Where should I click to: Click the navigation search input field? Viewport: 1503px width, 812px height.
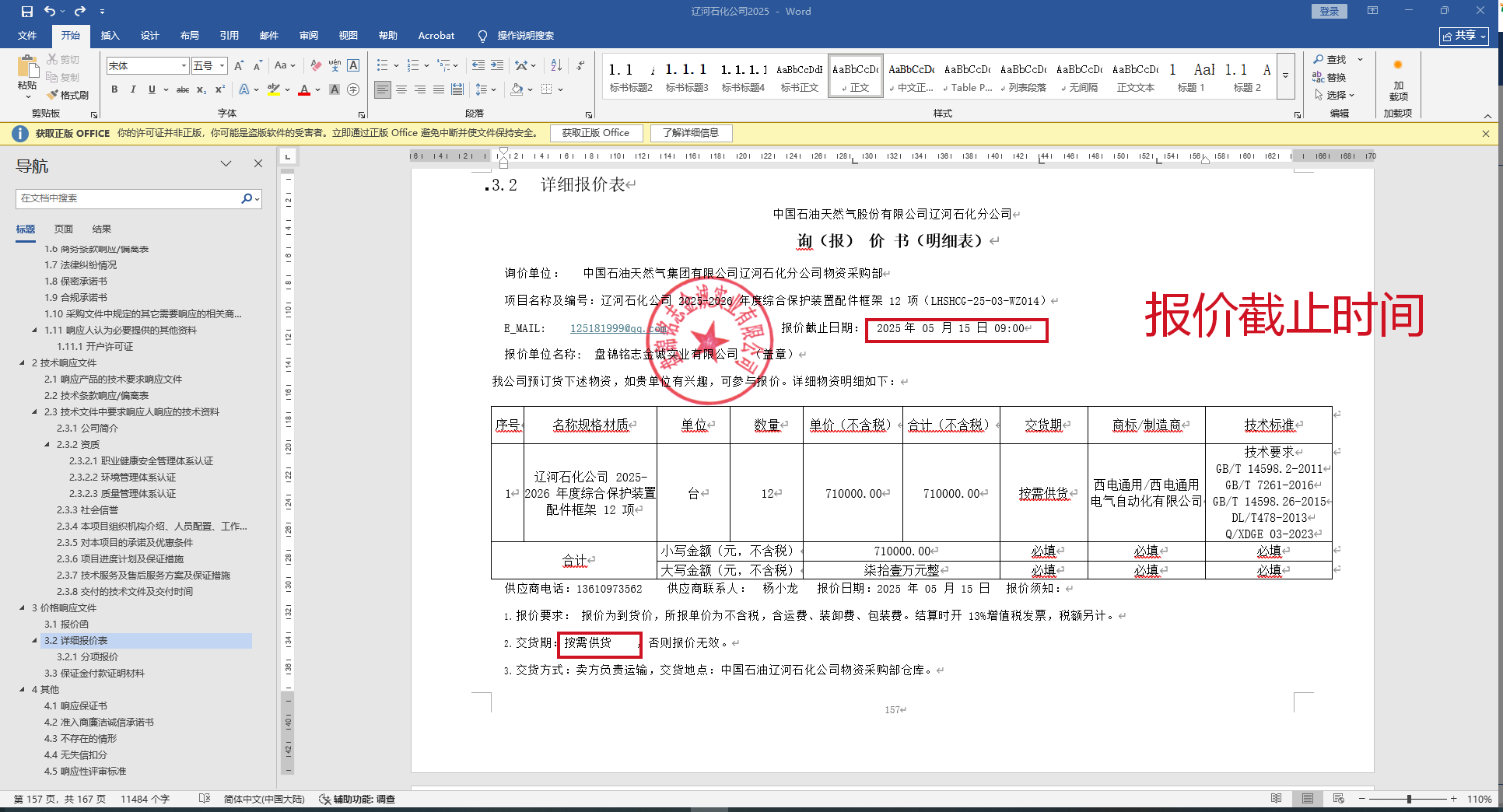pyautogui.click(x=128, y=198)
